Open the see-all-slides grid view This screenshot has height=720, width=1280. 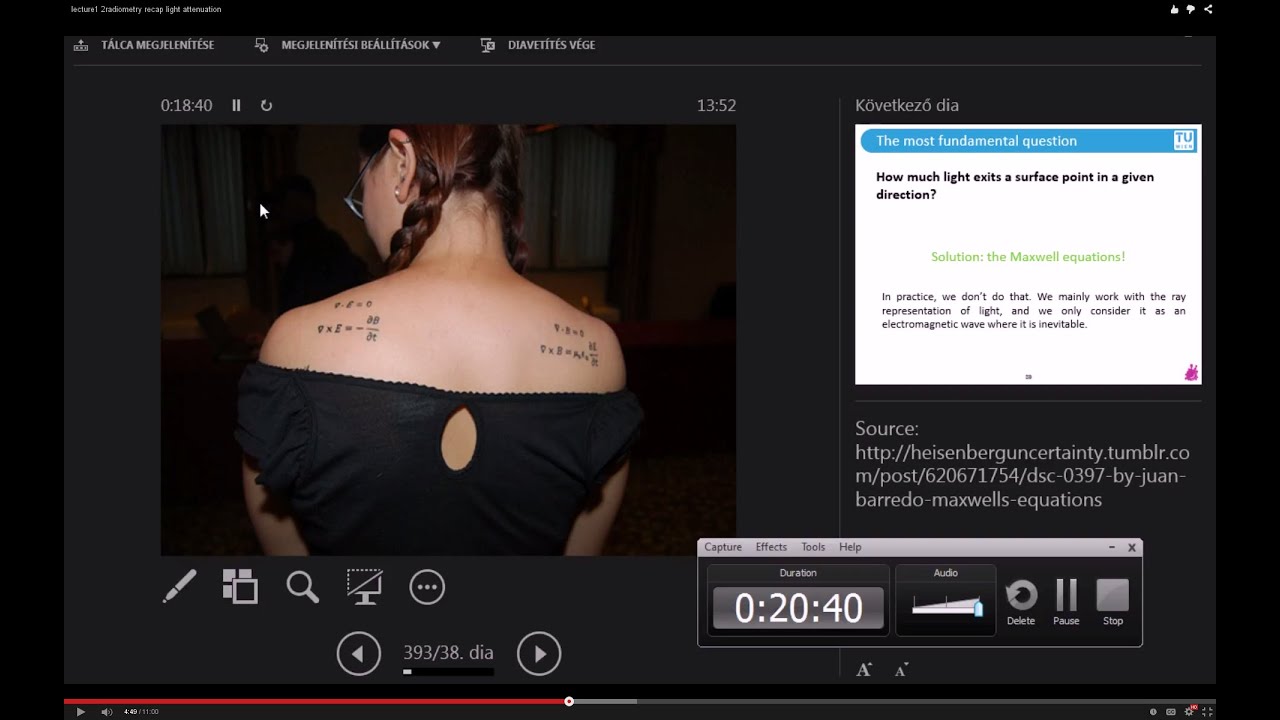click(240, 587)
